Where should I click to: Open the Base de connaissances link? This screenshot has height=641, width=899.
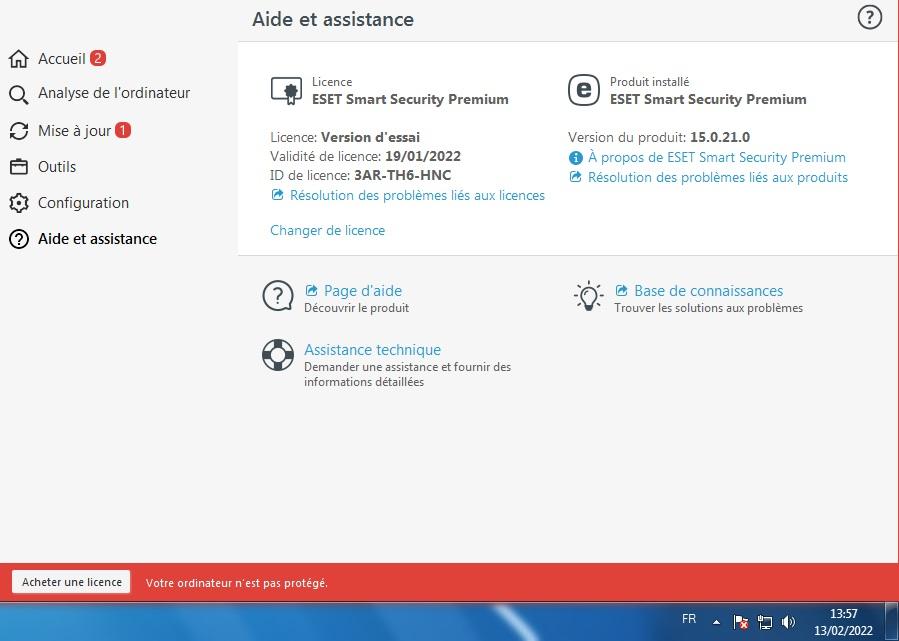(x=708, y=291)
